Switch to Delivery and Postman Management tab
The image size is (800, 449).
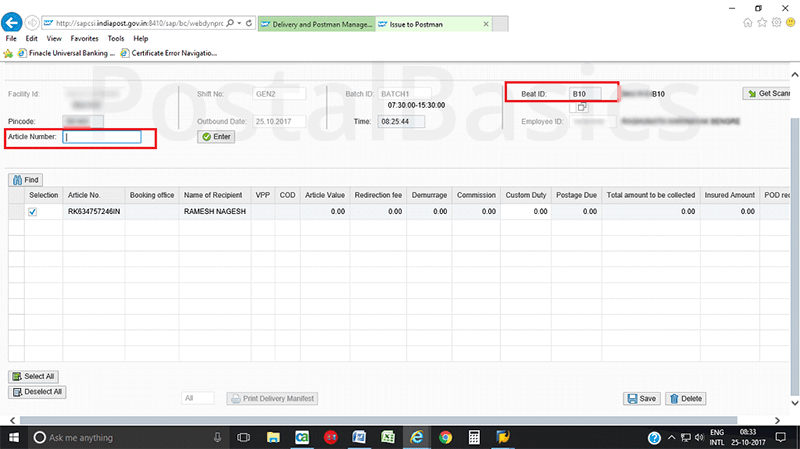(315, 21)
